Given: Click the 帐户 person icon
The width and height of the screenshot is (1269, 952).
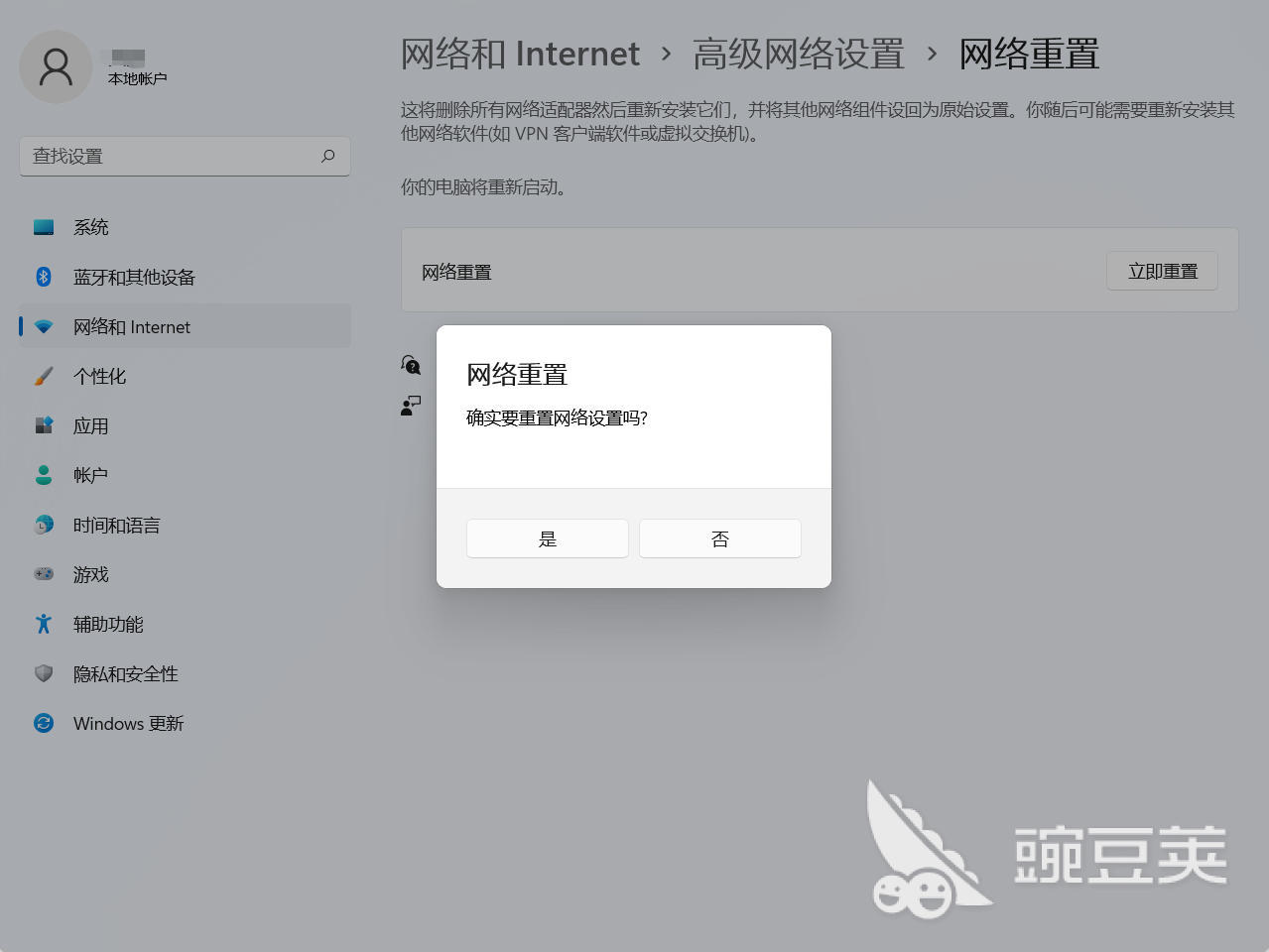Looking at the screenshot, I should tap(44, 475).
